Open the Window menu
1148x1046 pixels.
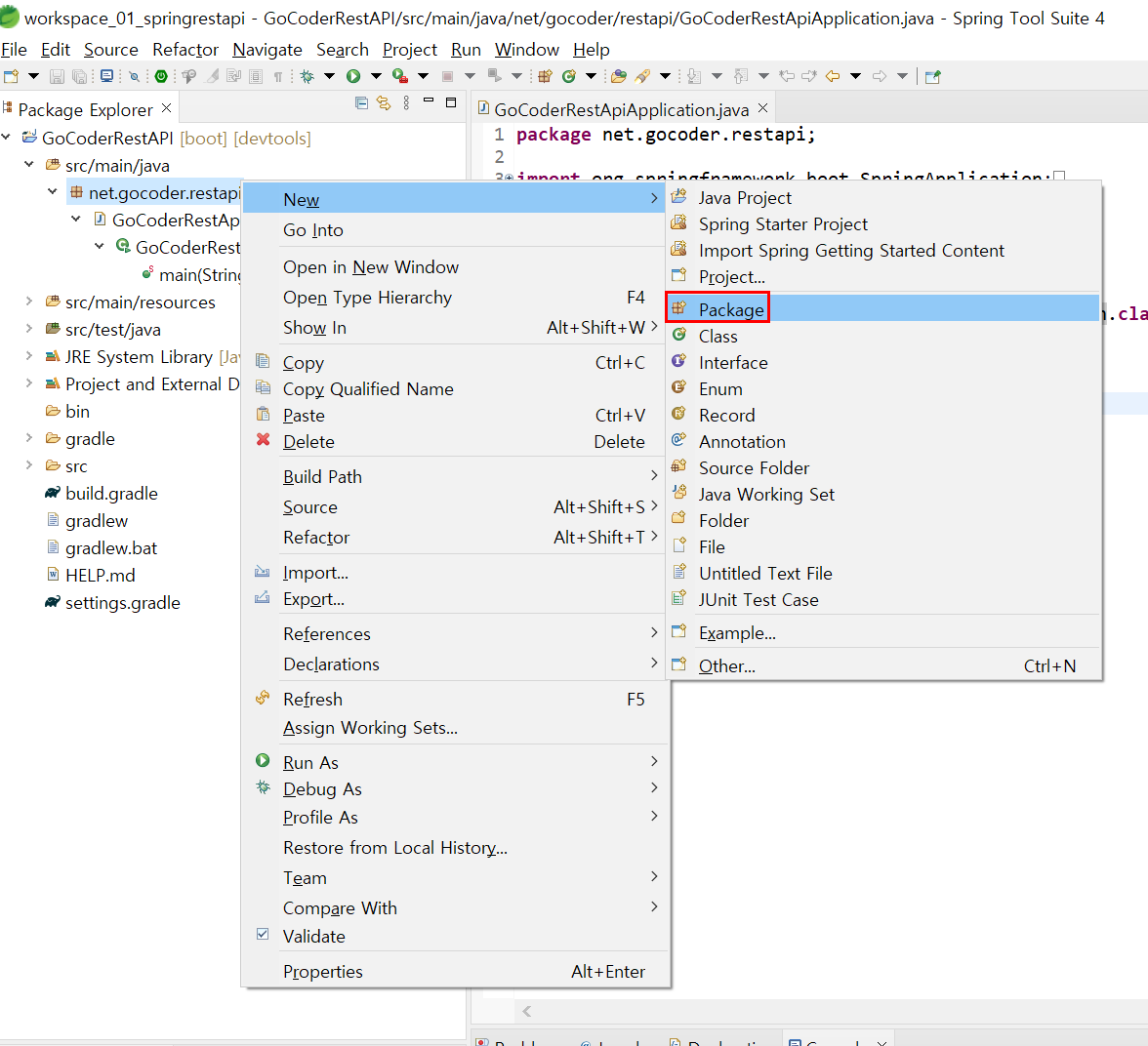(x=527, y=50)
